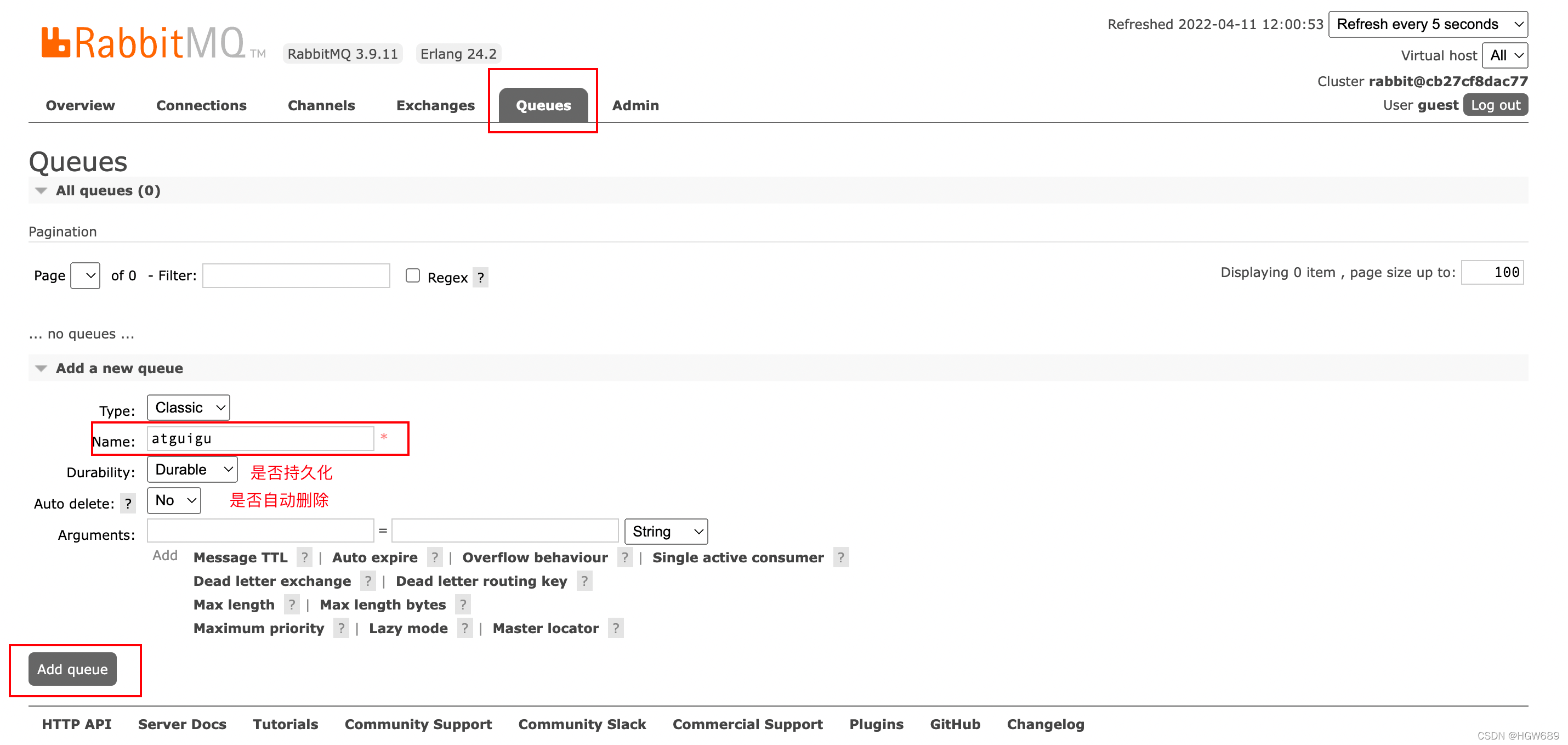Open Message TTL help question mark
Screen dimensions: 1568x745
304,557
